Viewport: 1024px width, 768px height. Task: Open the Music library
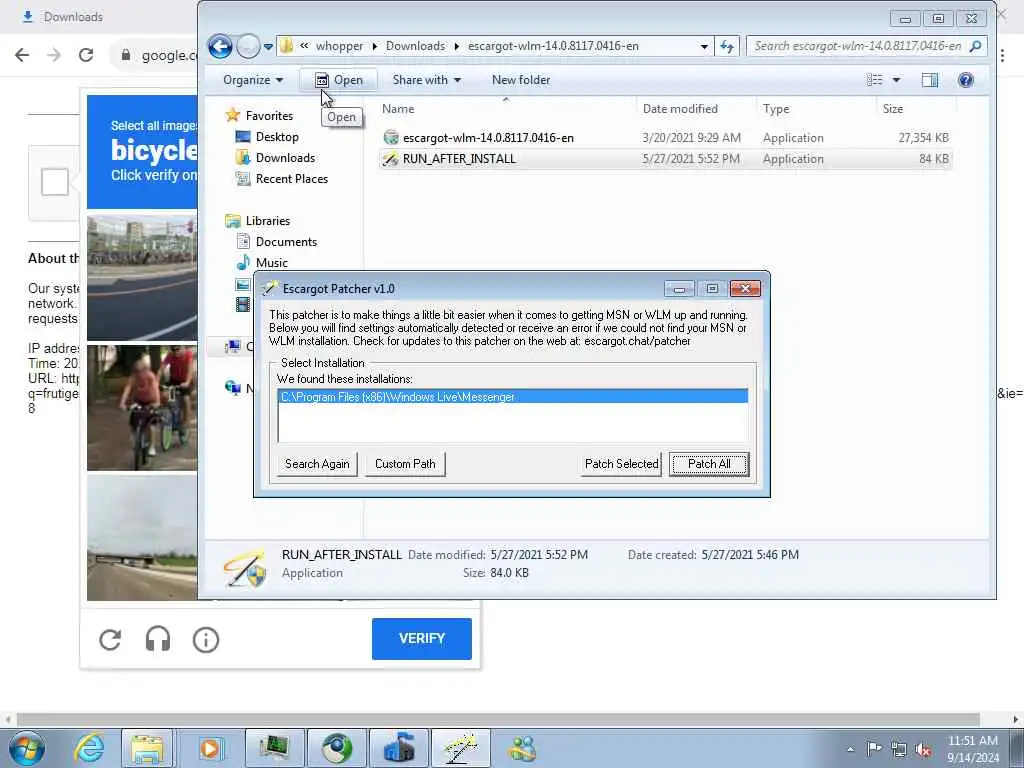pyautogui.click(x=271, y=263)
